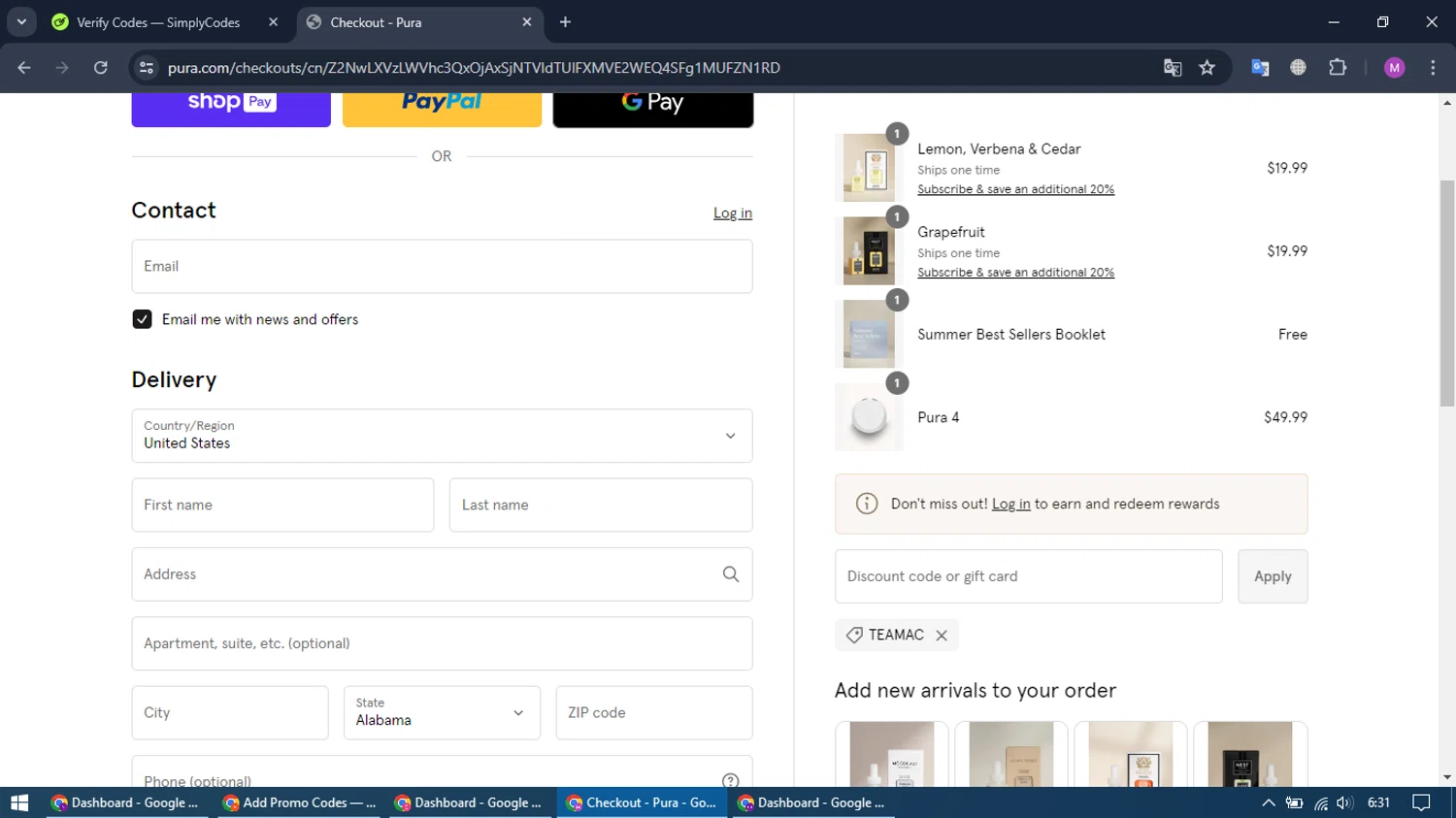Click Log in link in the rewards notice

(1010, 505)
